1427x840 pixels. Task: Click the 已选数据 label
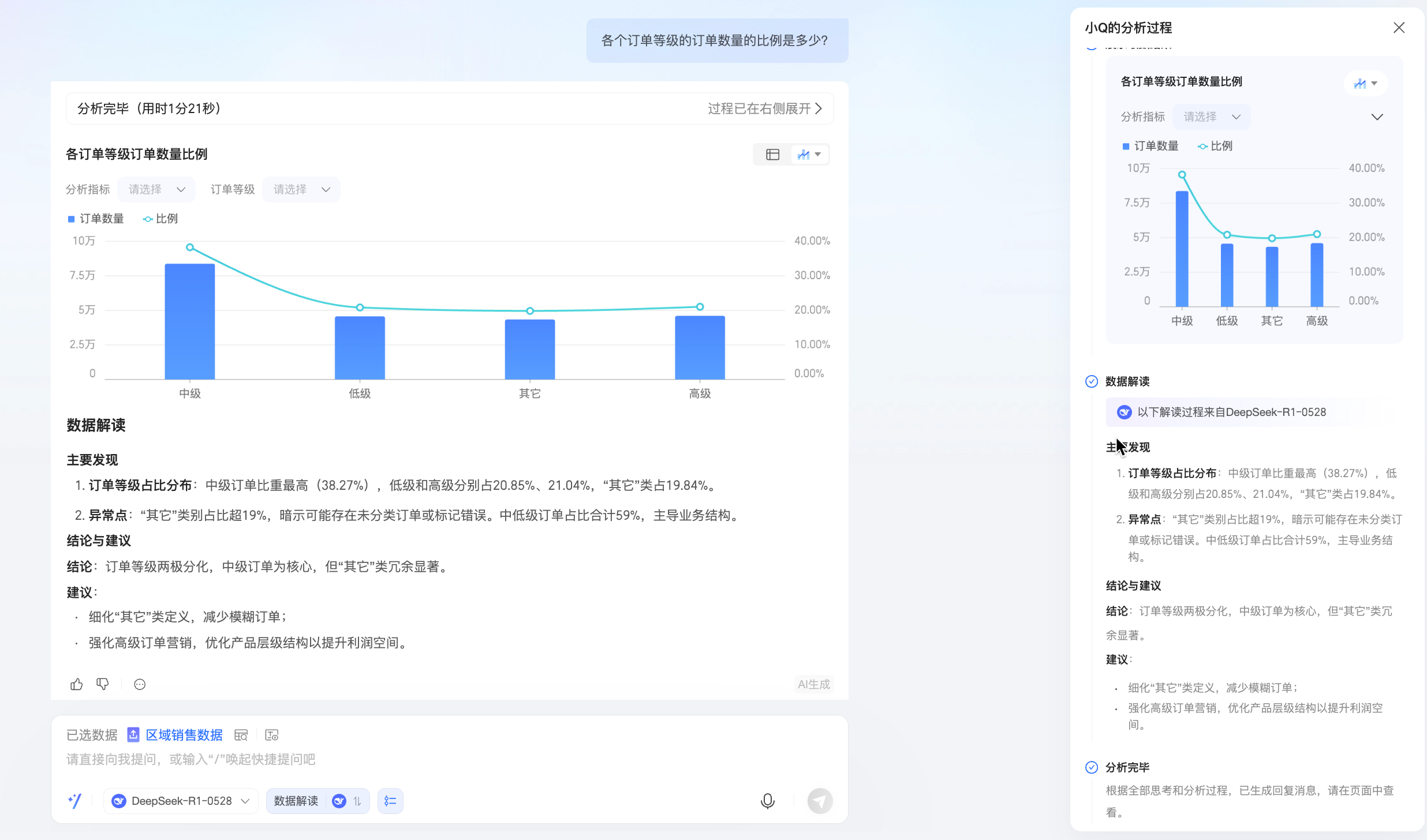(92, 735)
